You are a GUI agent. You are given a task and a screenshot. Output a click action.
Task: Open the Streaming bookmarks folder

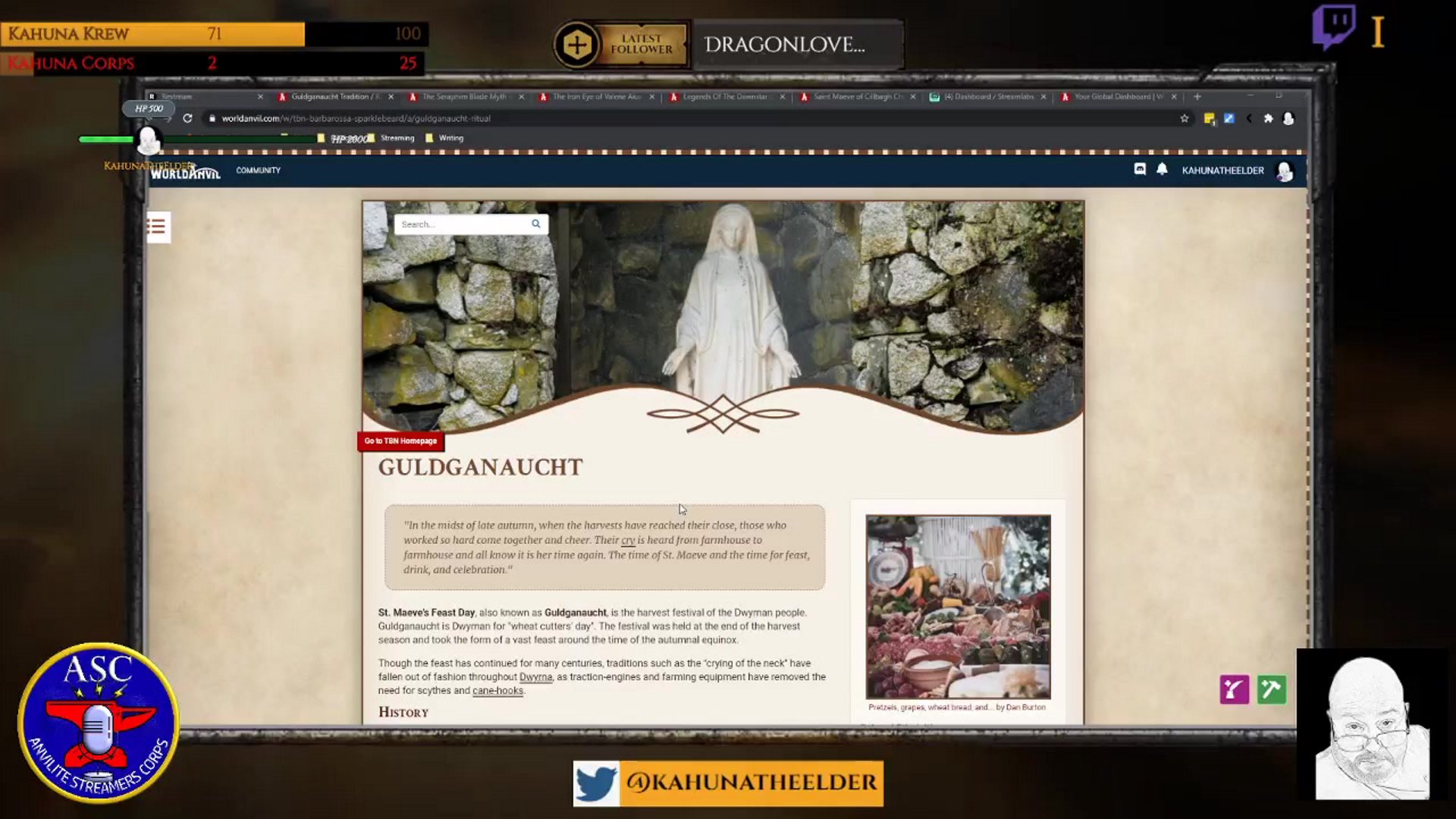click(x=396, y=138)
